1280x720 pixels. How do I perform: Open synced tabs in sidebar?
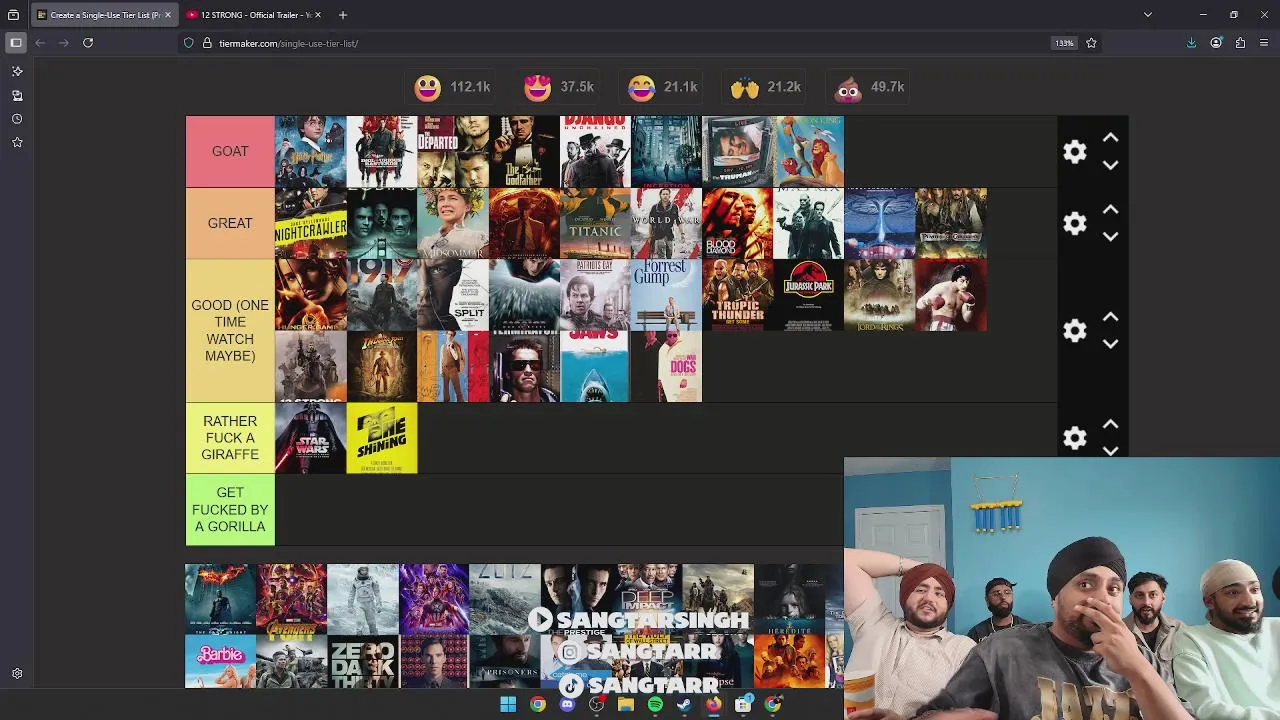coord(17,95)
